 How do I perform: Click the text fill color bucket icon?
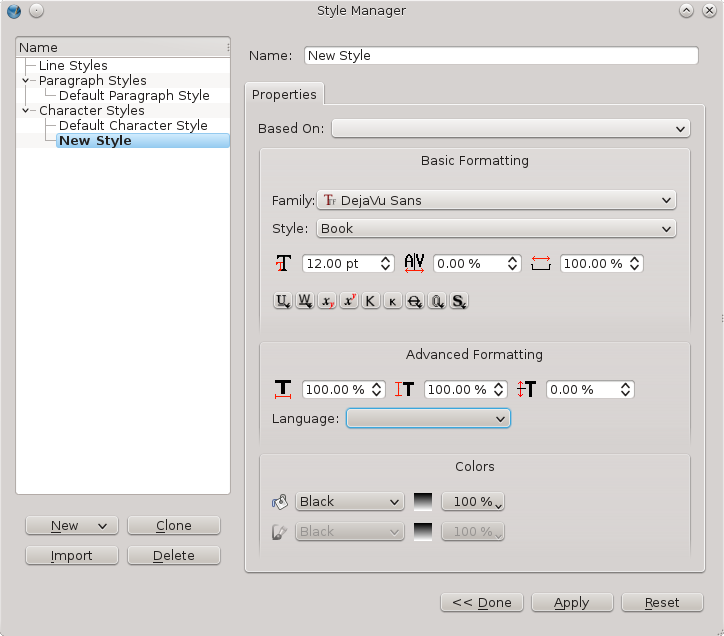(280, 502)
